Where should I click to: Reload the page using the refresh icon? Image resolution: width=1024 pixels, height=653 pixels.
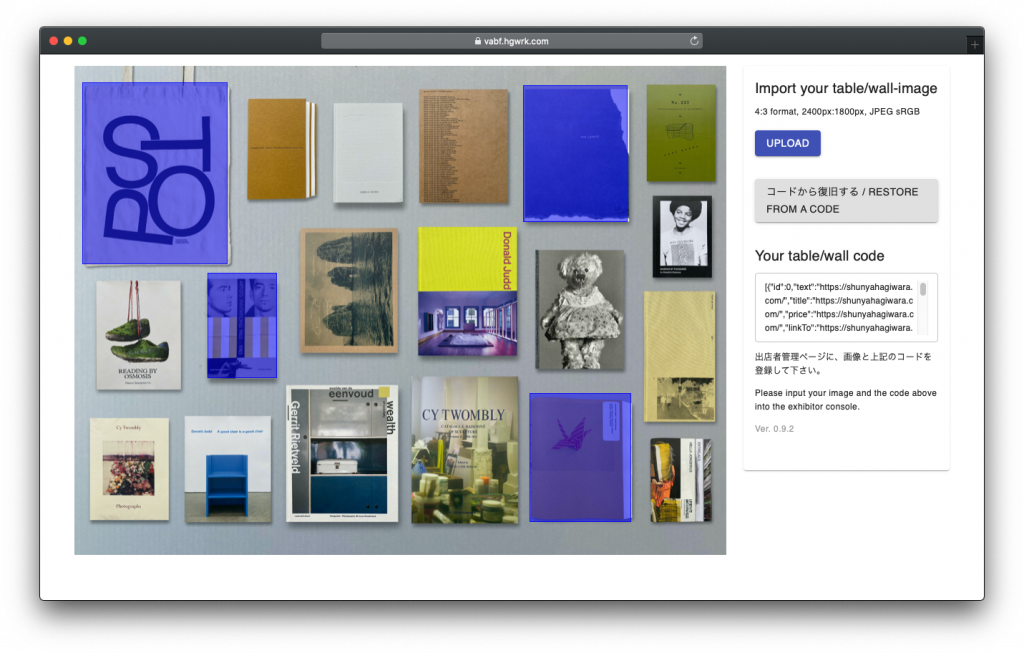click(694, 40)
